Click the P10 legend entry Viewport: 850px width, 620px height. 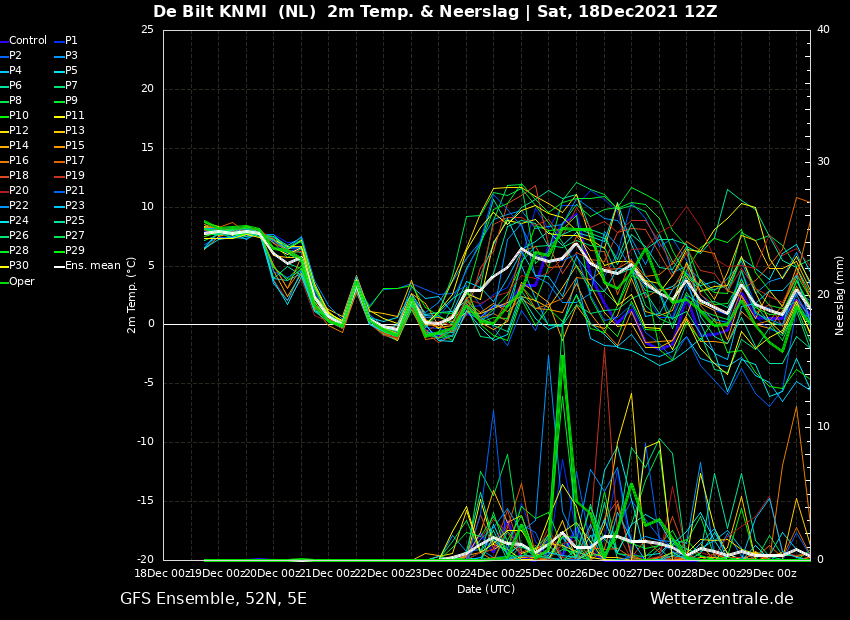click(15, 115)
